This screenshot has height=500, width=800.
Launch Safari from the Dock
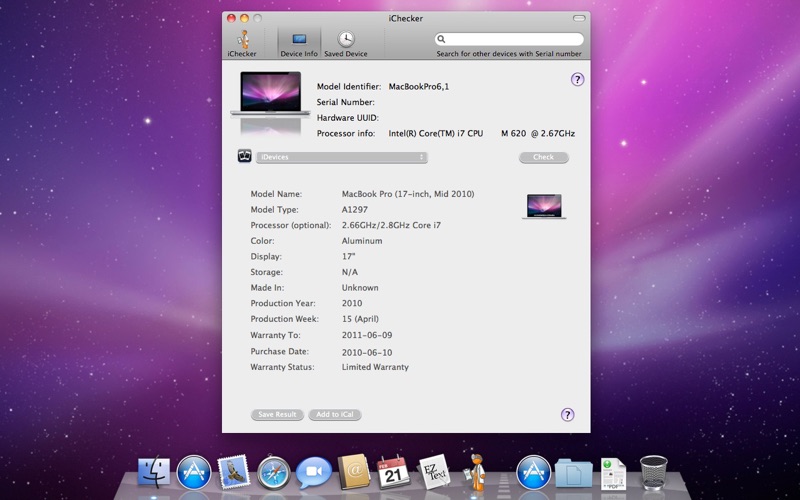tap(273, 473)
